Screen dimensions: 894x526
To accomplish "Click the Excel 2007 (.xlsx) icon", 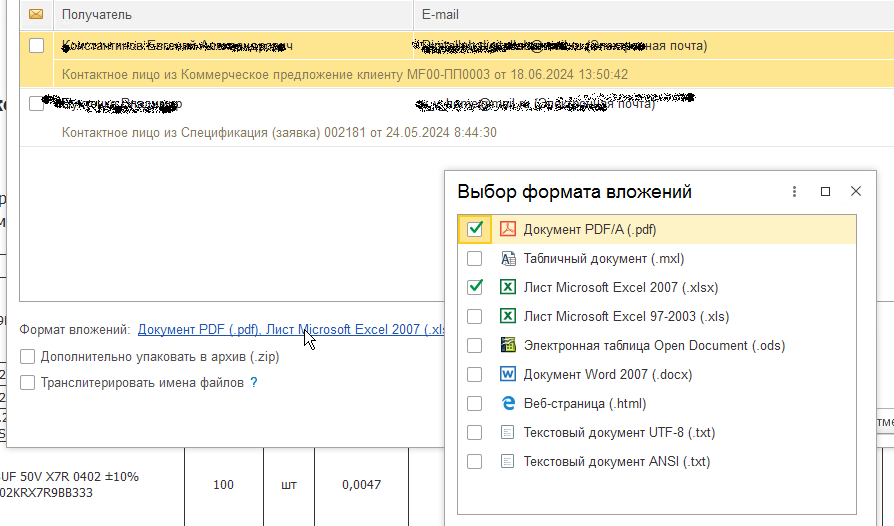I will click(507, 287).
